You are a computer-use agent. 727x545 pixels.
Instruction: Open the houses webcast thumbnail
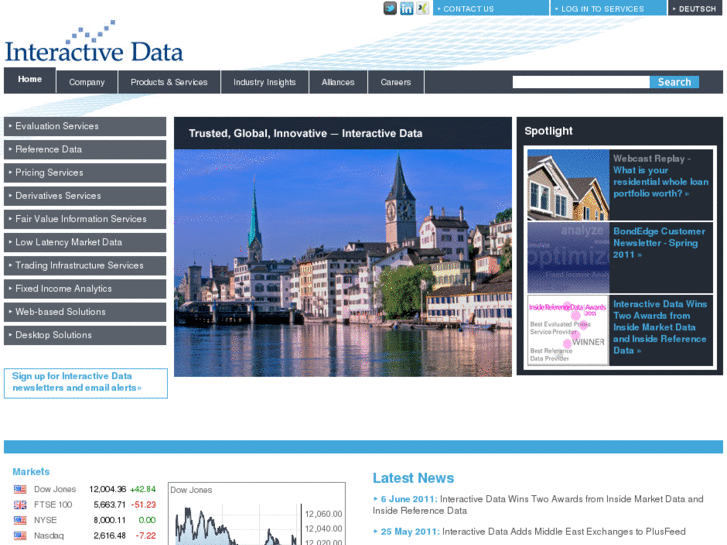click(x=568, y=185)
